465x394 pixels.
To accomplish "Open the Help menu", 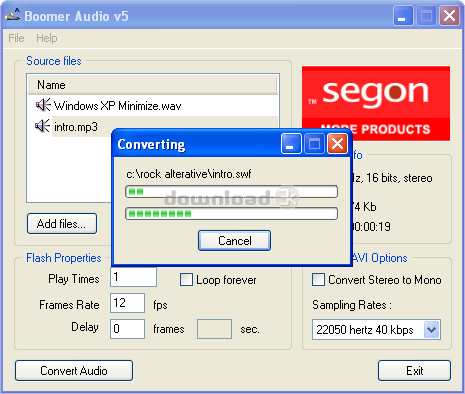I will point(47,38).
